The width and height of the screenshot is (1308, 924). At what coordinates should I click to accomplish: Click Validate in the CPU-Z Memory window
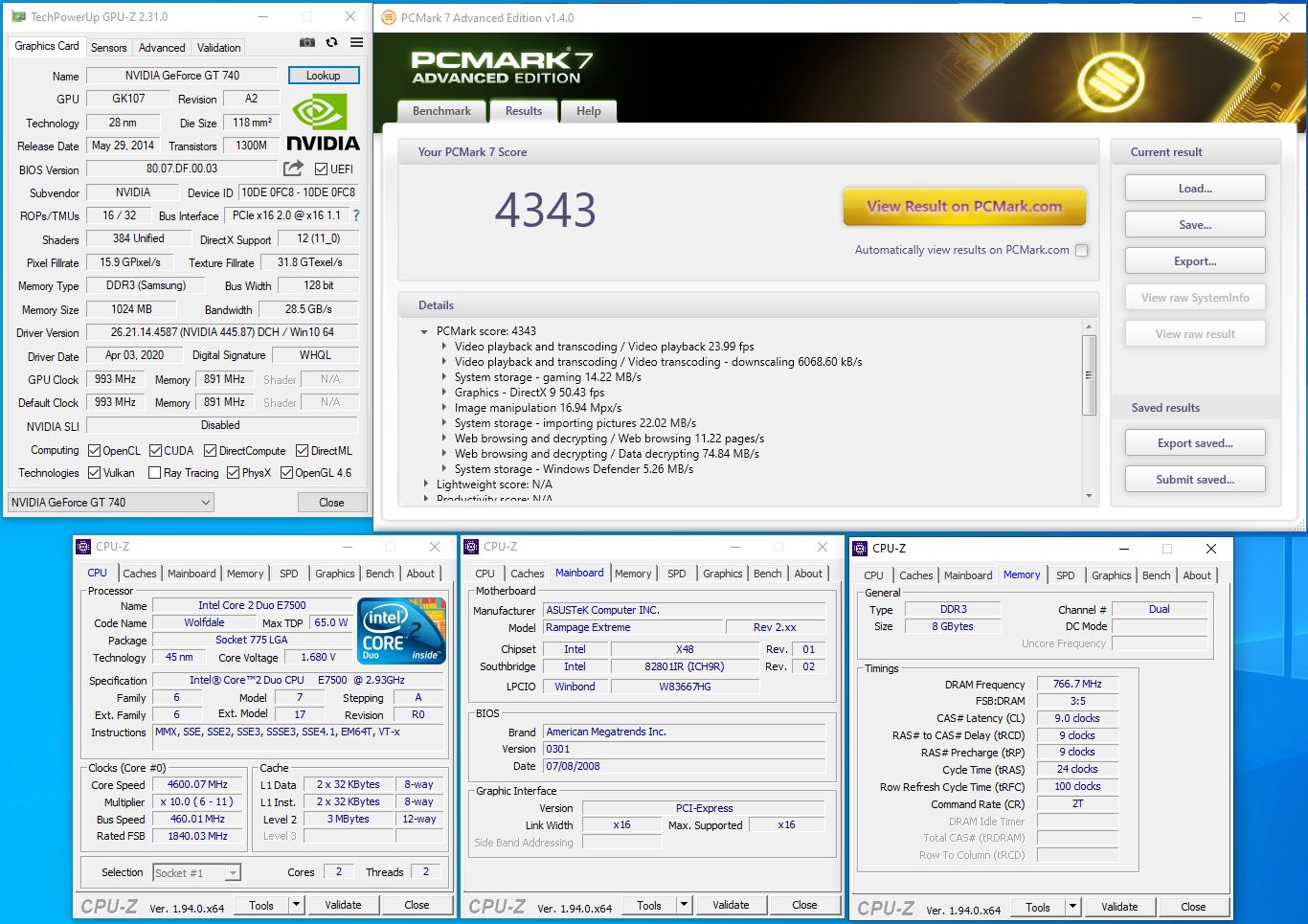click(x=1119, y=907)
